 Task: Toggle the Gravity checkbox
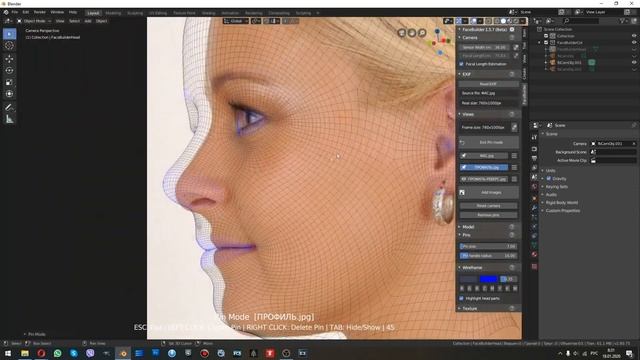(549, 178)
